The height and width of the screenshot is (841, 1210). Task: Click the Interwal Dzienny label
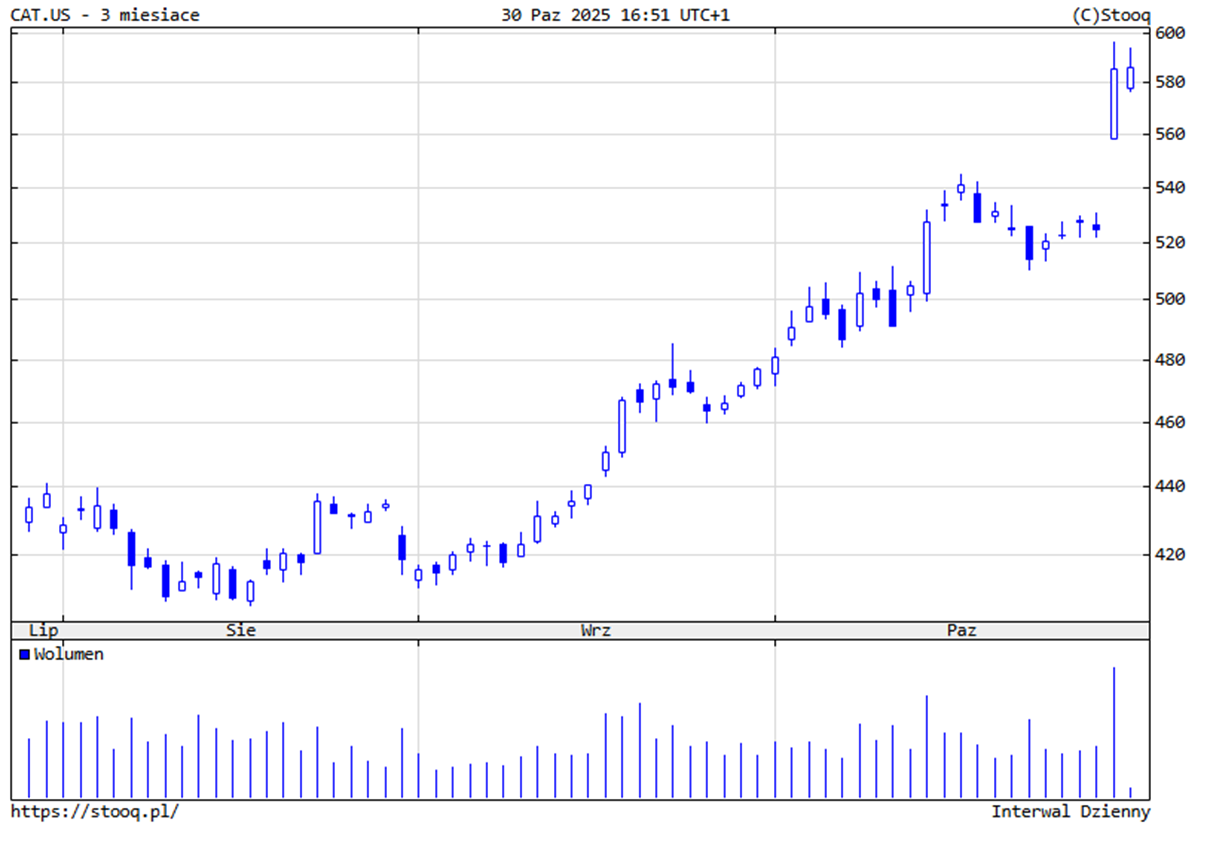click(x=1070, y=811)
